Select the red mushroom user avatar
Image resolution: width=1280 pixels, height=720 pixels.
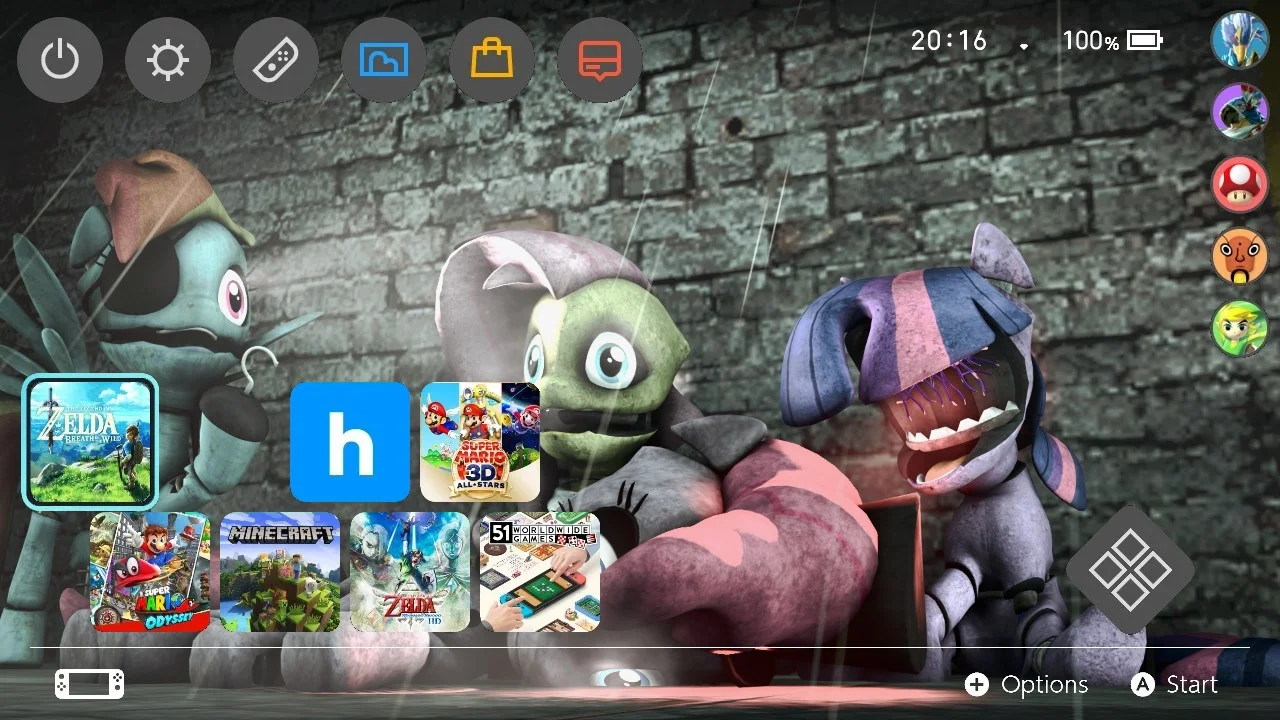coord(1240,184)
